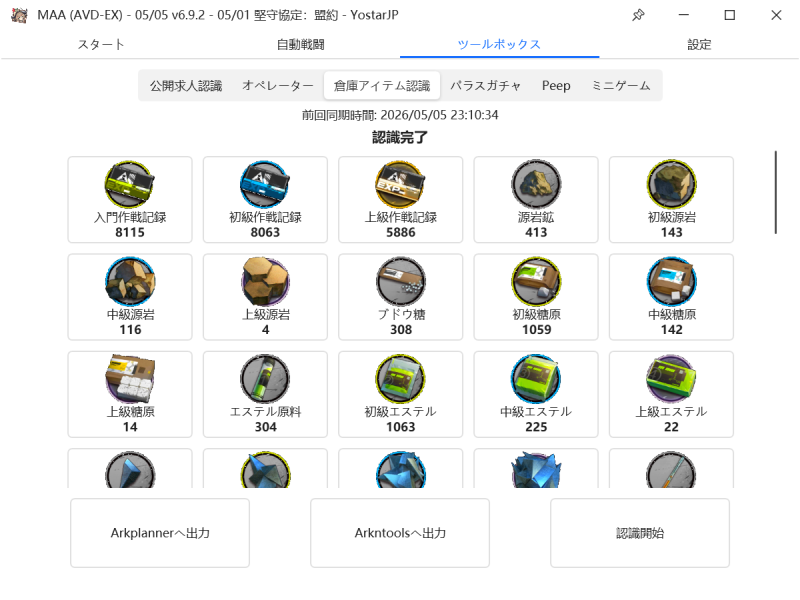This screenshot has height=600, width=800.
Task: Open the スタート tab
Action: pos(101,44)
